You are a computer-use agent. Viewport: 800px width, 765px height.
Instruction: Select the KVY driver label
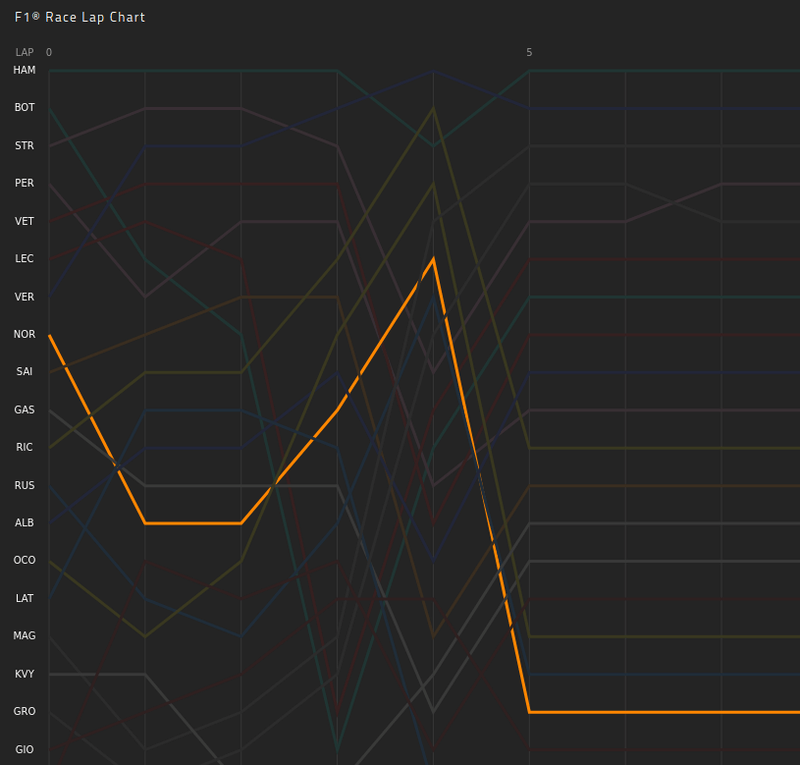pyautogui.click(x=24, y=674)
